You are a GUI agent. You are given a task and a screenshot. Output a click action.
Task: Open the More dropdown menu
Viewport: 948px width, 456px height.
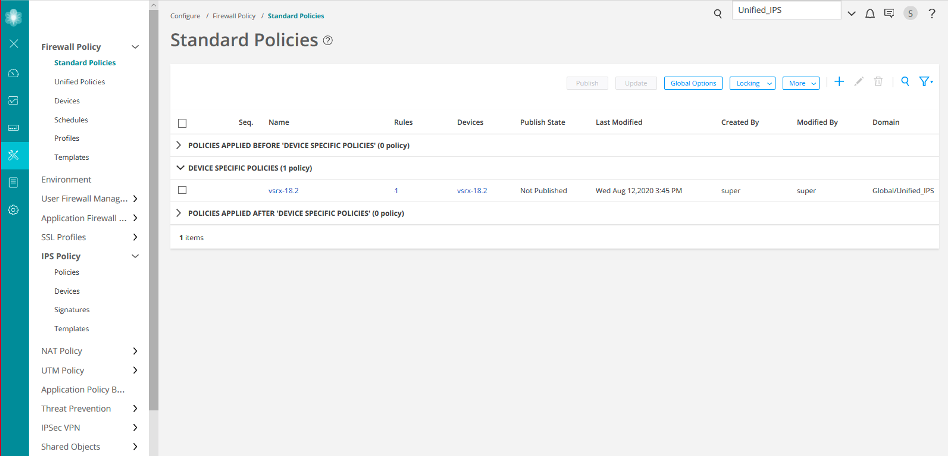click(801, 83)
